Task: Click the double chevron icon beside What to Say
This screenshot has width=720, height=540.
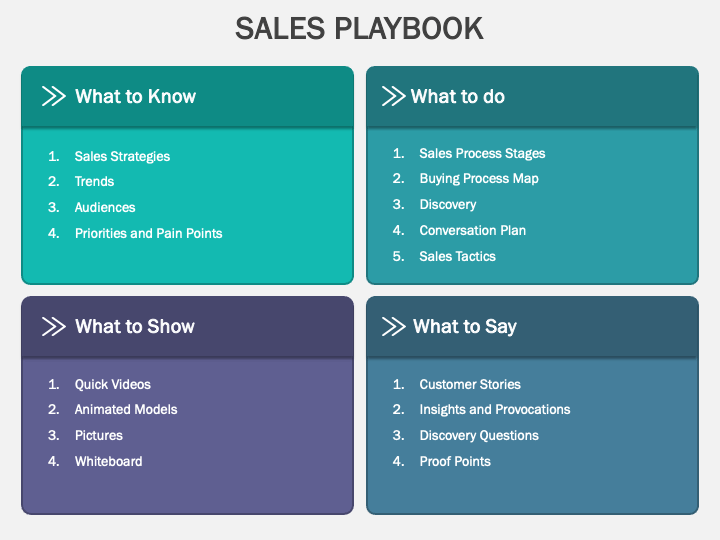Action: pos(394,326)
